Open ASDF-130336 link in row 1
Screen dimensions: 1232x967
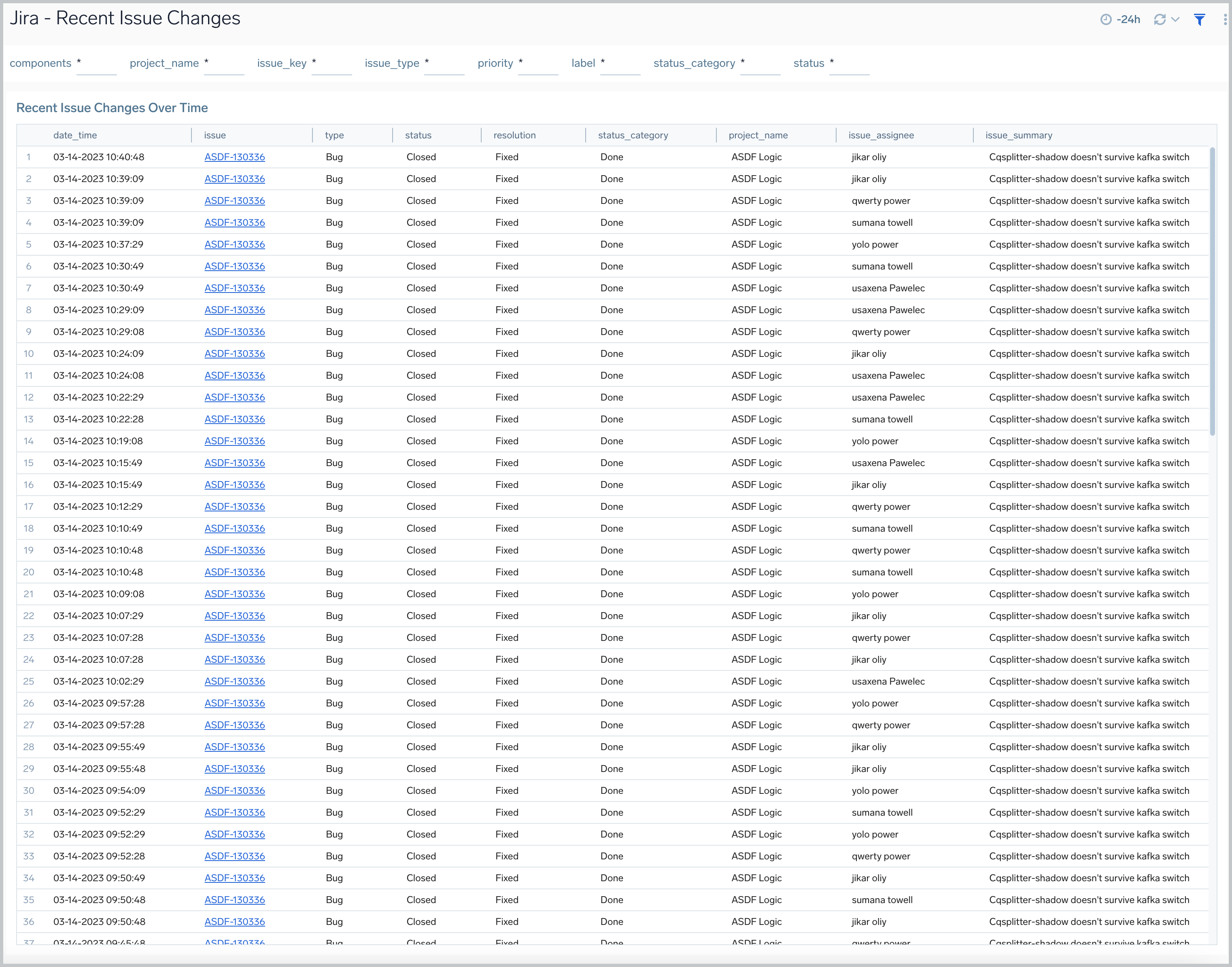coord(234,157)
